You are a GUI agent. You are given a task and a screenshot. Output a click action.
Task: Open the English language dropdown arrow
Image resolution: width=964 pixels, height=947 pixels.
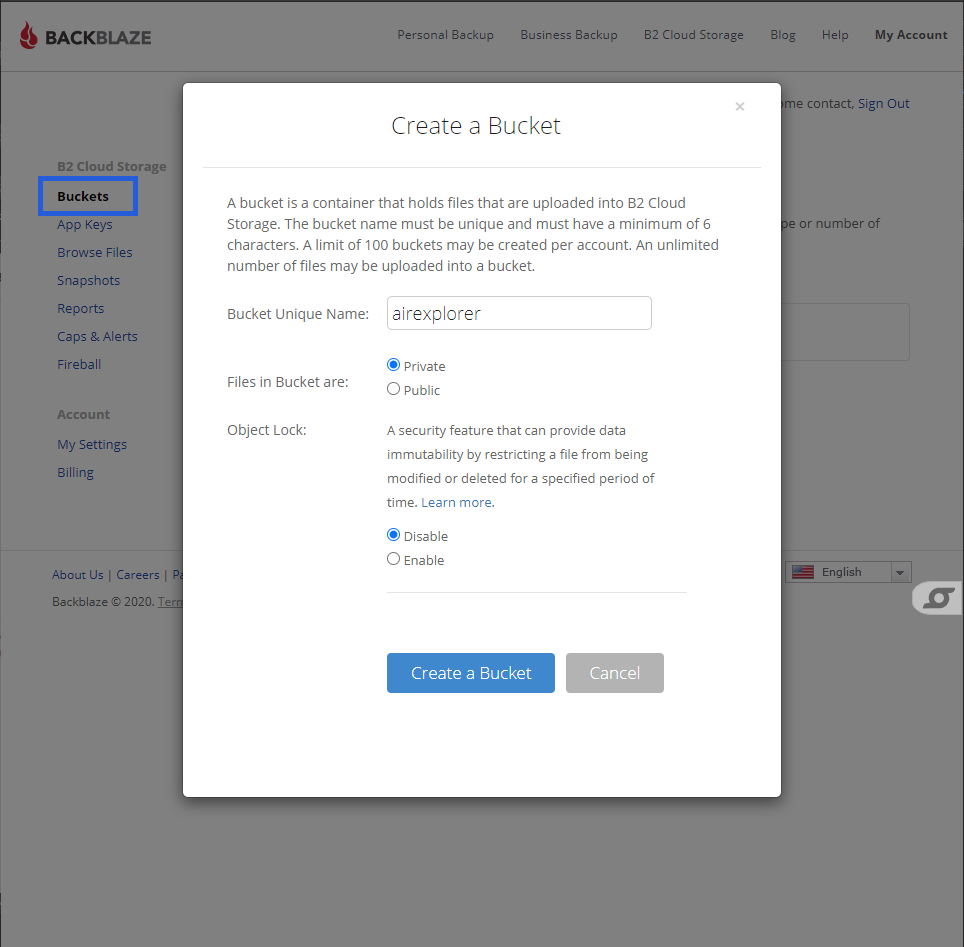click(900, 573)
